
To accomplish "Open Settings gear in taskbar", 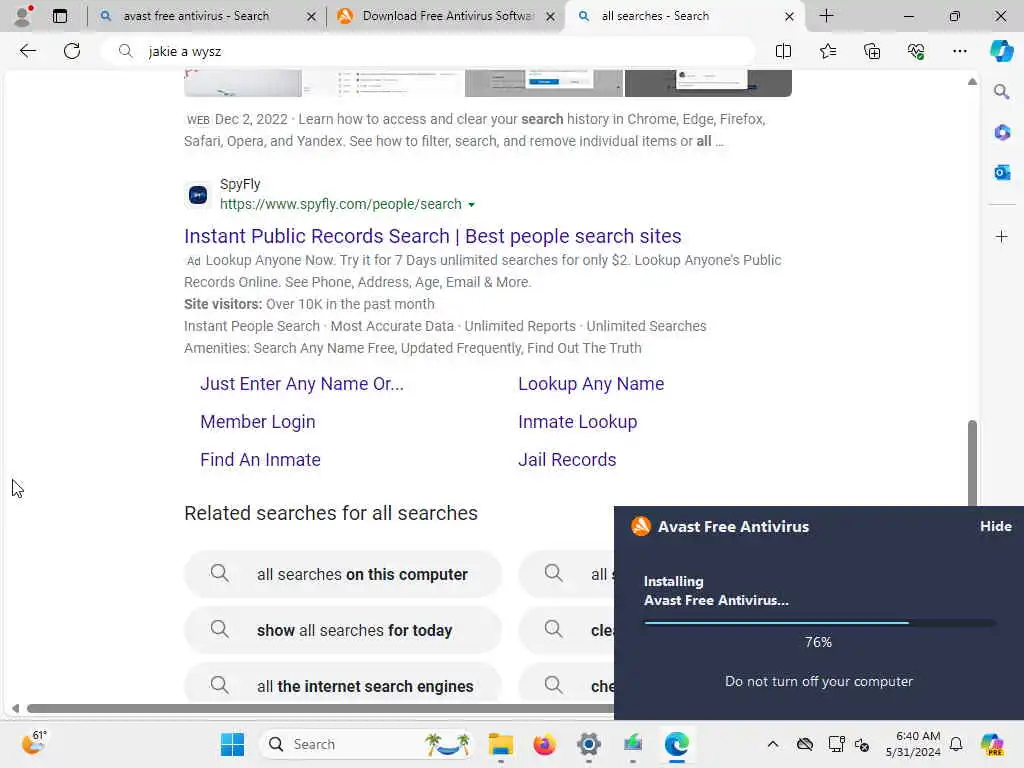I will pos(588,744).
